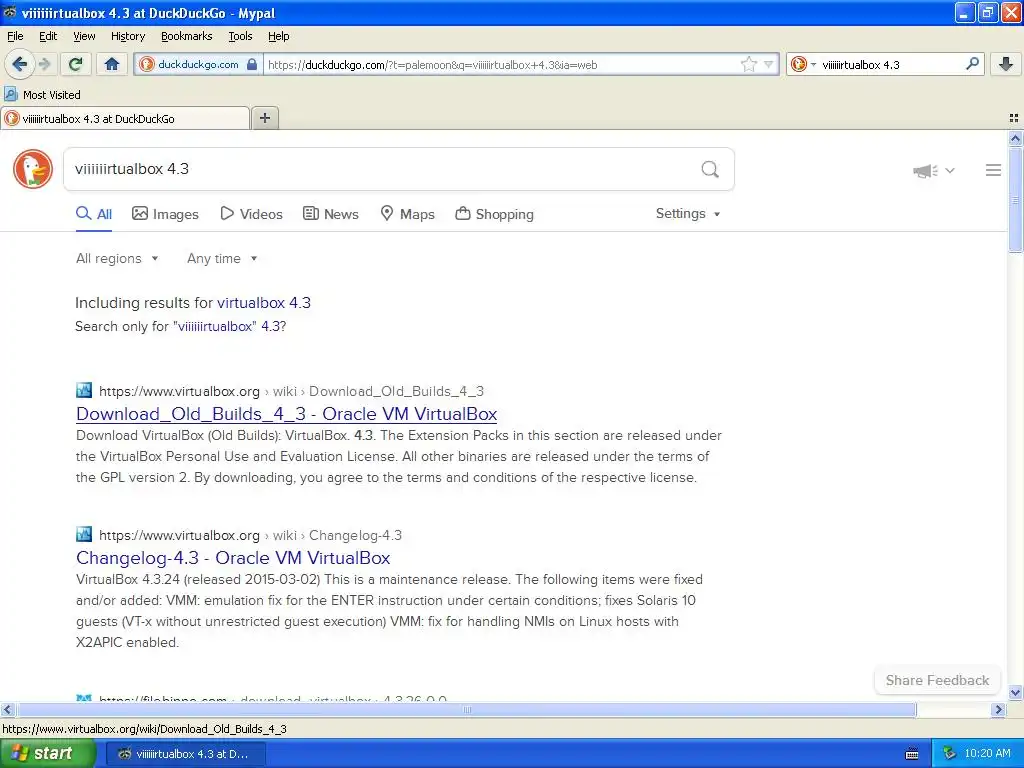Switch to the Videos tab

[x=251, y=214]
